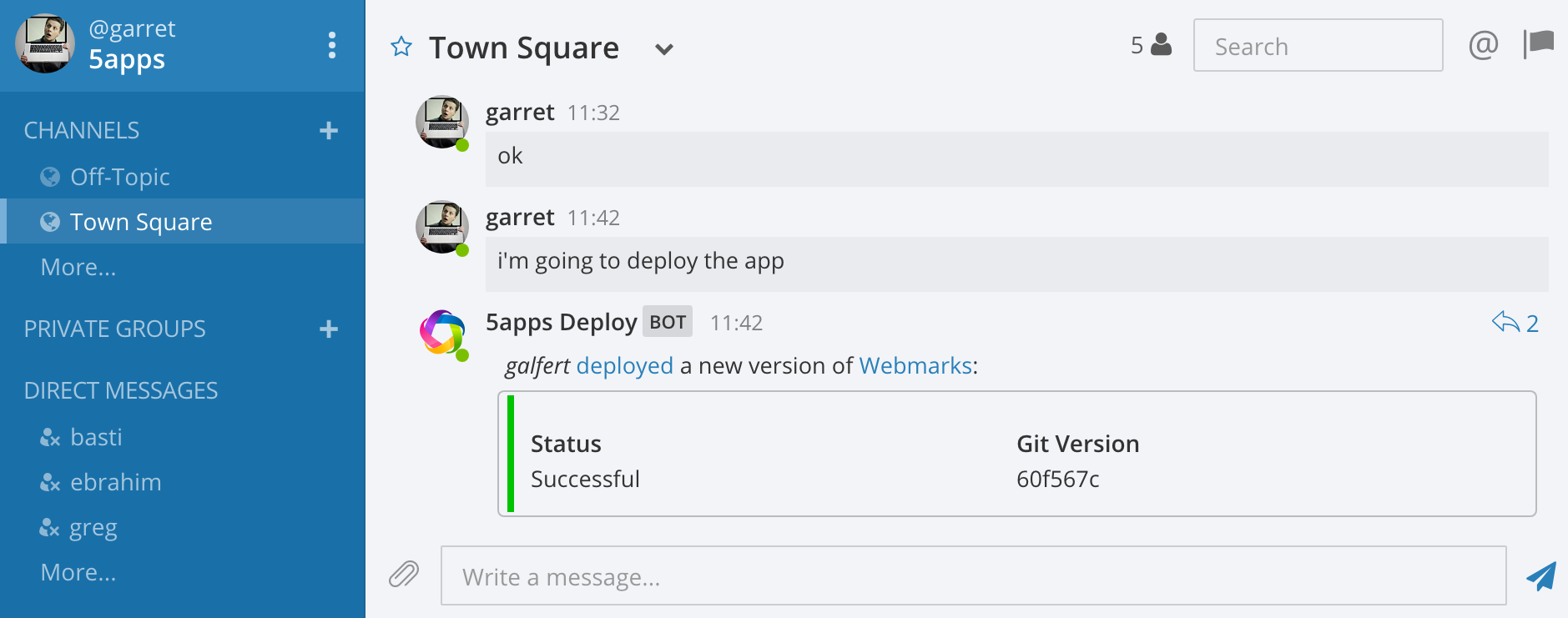
Task: Follow the 'deployed' link in bot message
Action: pyautogui.click(x=624, y=365)
